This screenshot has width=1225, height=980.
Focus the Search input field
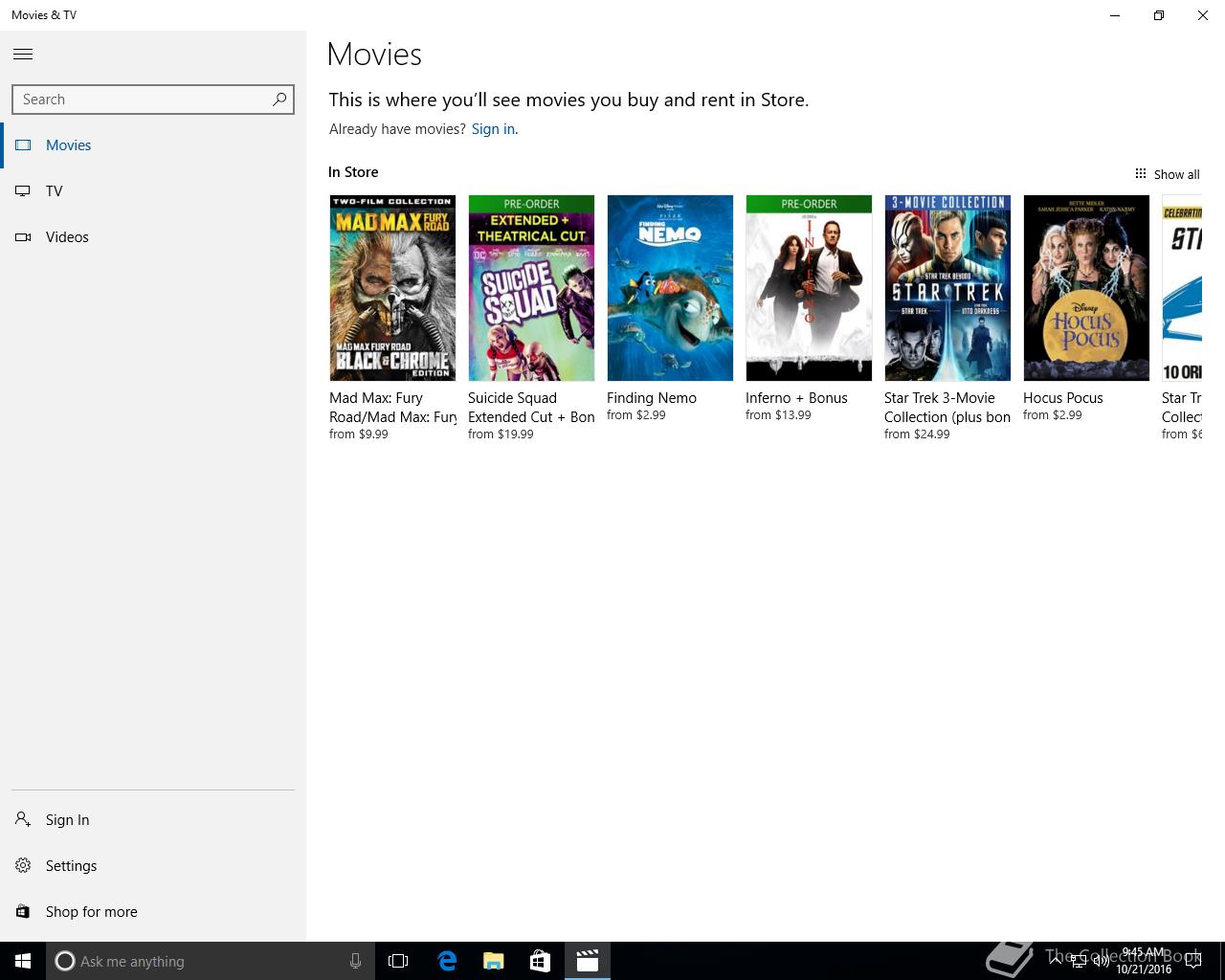click(153, 100)
